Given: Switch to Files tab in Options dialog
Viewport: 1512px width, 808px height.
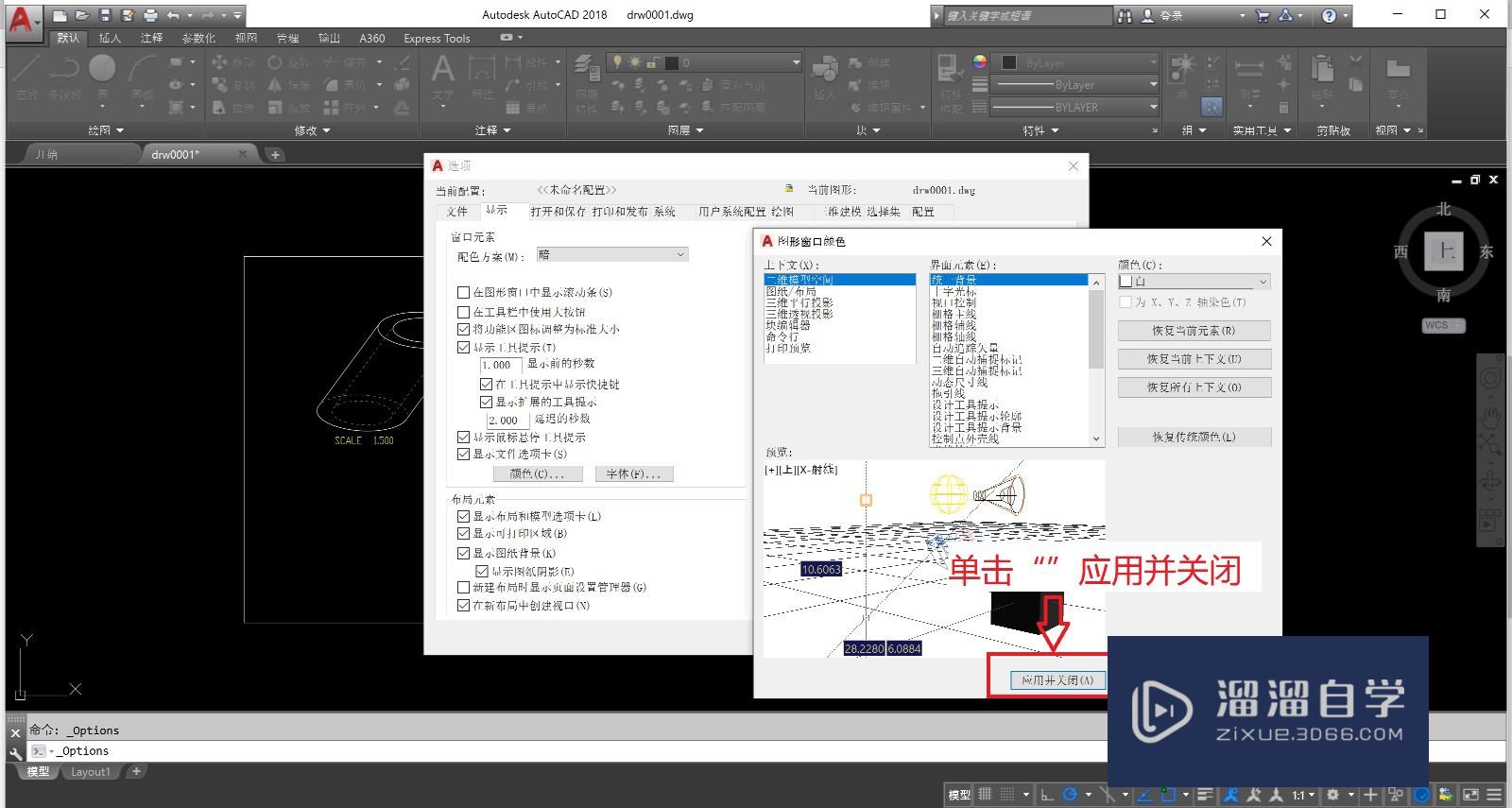Looking at the screenshot, I should 456,212.
